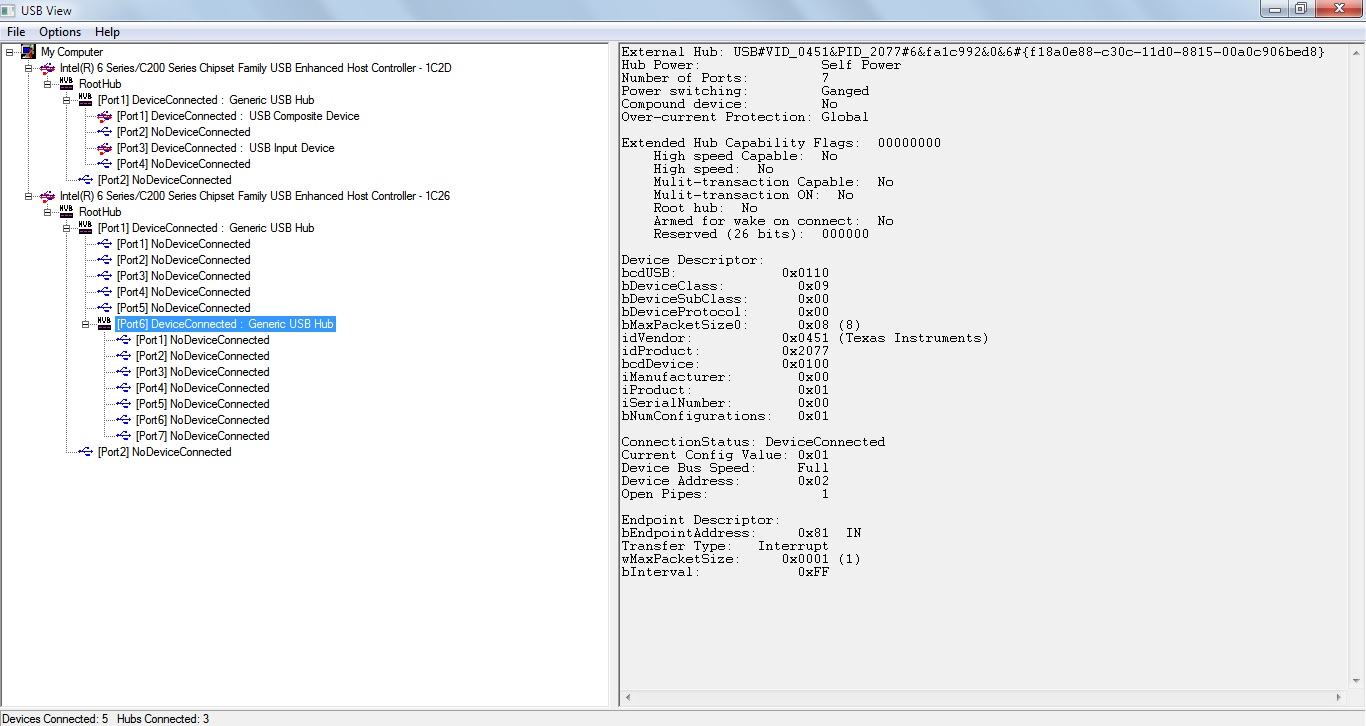Open the Options menu
Image resolution: width=1366 pixels, height=726 pixels.
(x=60, y=32)
